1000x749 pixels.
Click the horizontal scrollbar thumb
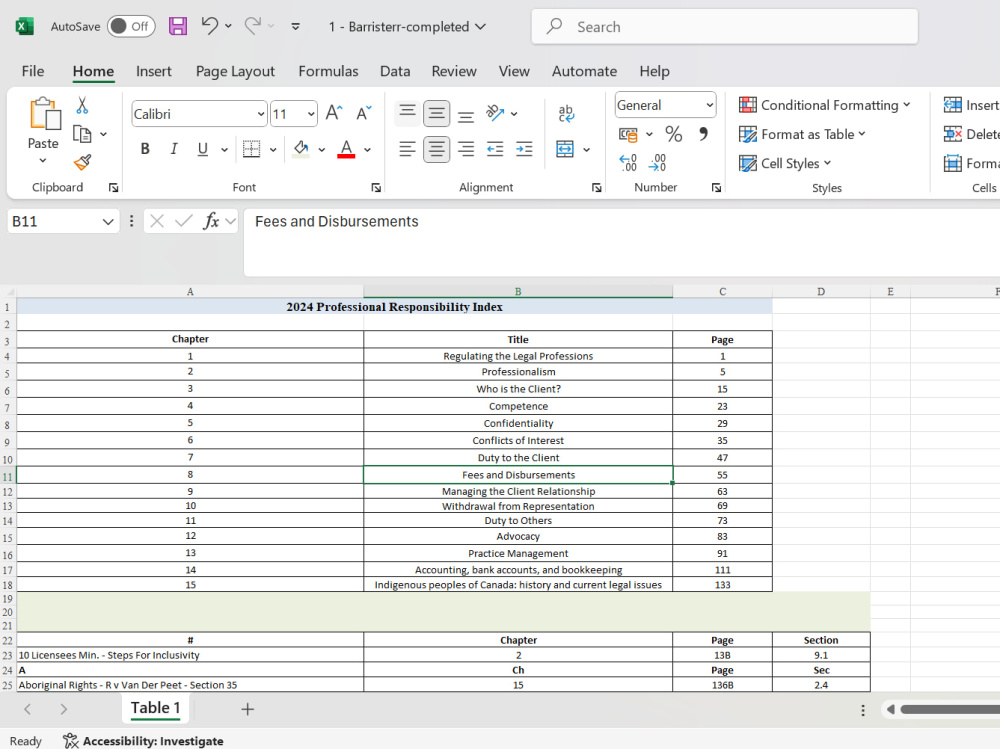coord(950,709)
